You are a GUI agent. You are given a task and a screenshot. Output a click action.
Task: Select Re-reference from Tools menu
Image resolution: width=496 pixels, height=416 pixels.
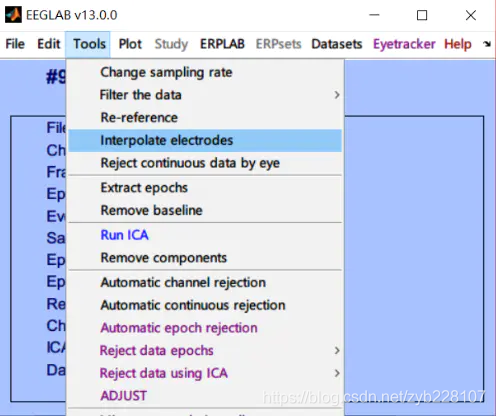205,118
